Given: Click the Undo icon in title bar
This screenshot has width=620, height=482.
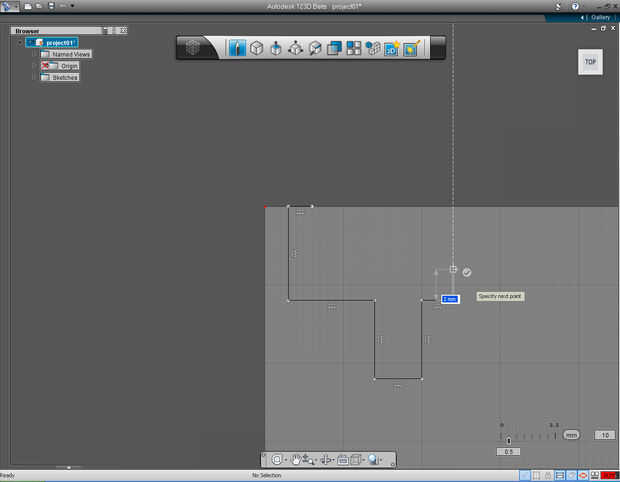Looking at the screenshot, I should [63, 6].
